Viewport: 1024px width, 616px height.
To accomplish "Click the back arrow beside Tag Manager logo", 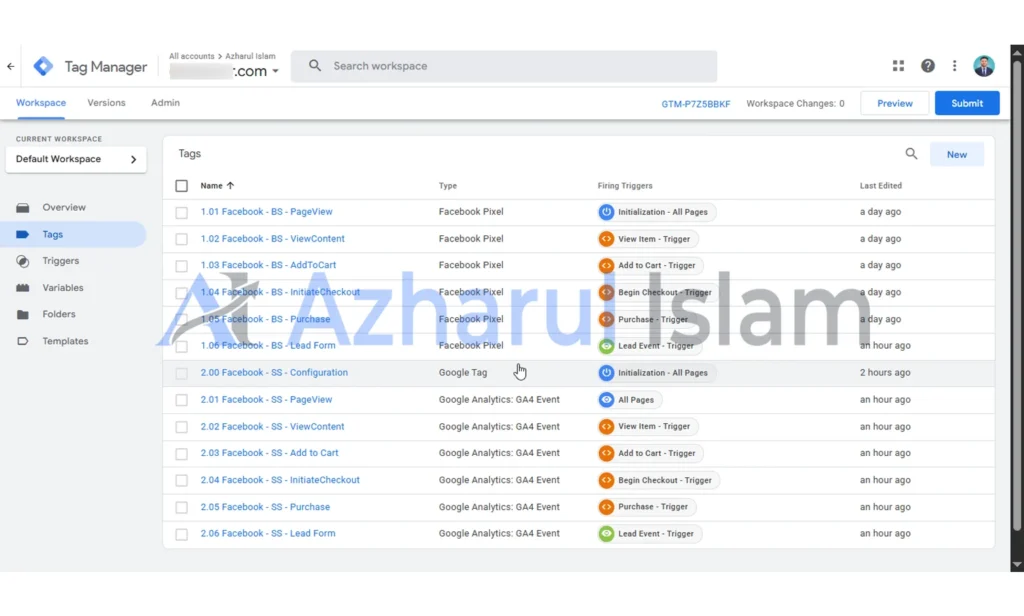I will point(10,66).
